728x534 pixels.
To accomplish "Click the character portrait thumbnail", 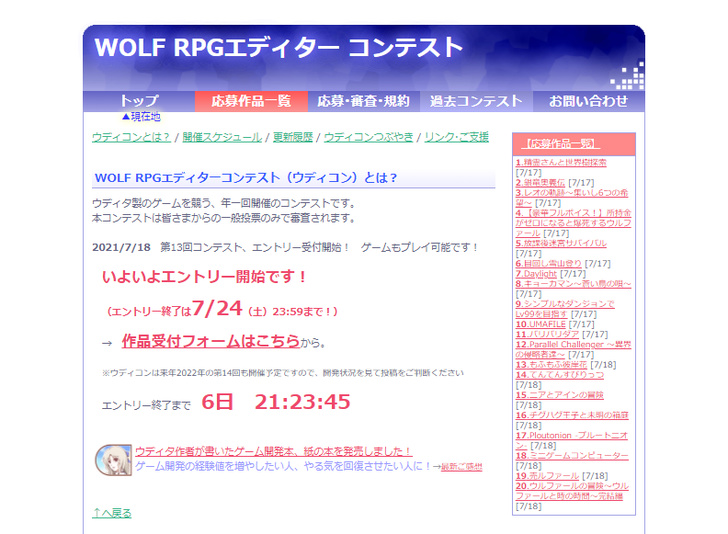I will coord(113,460).
